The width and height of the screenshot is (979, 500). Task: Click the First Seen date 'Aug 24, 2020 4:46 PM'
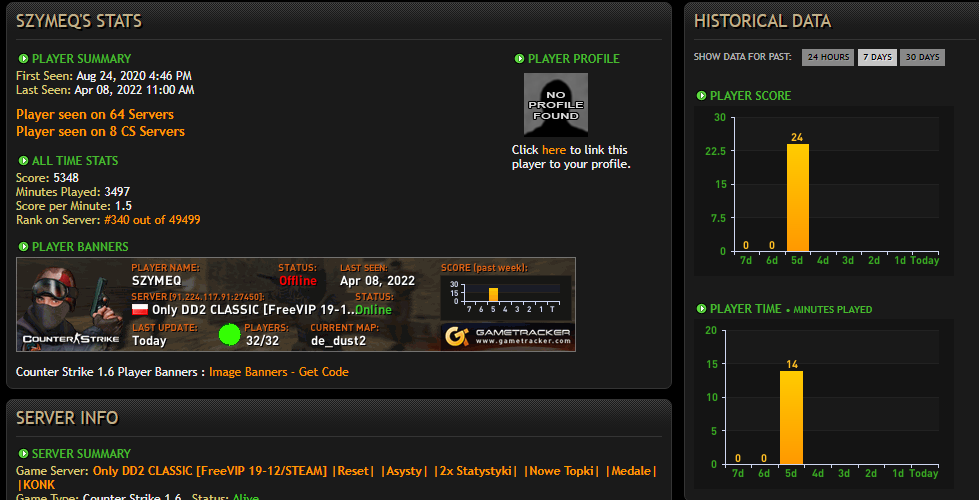point(134,76)
